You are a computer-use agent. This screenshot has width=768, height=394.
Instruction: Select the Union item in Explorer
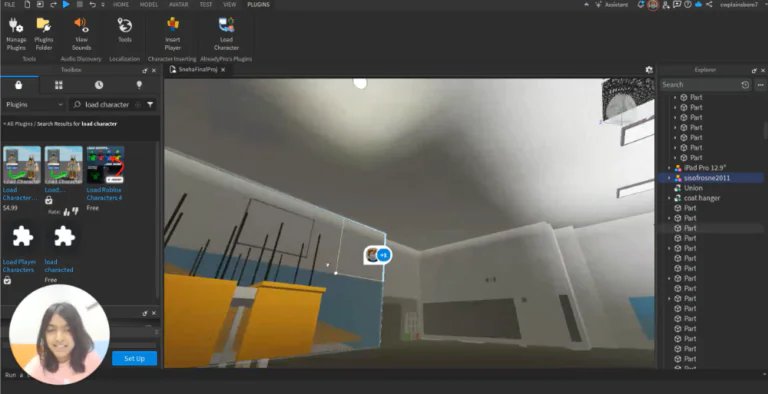pyautogui.click(x=693, y=188)
